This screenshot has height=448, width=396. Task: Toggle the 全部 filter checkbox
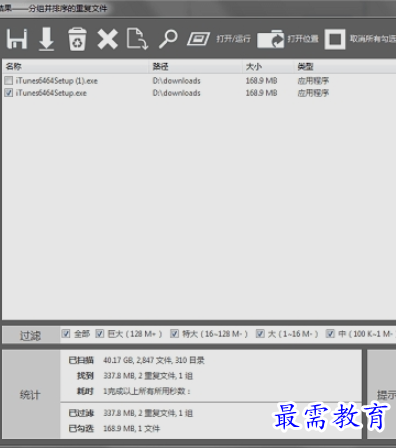66,334
